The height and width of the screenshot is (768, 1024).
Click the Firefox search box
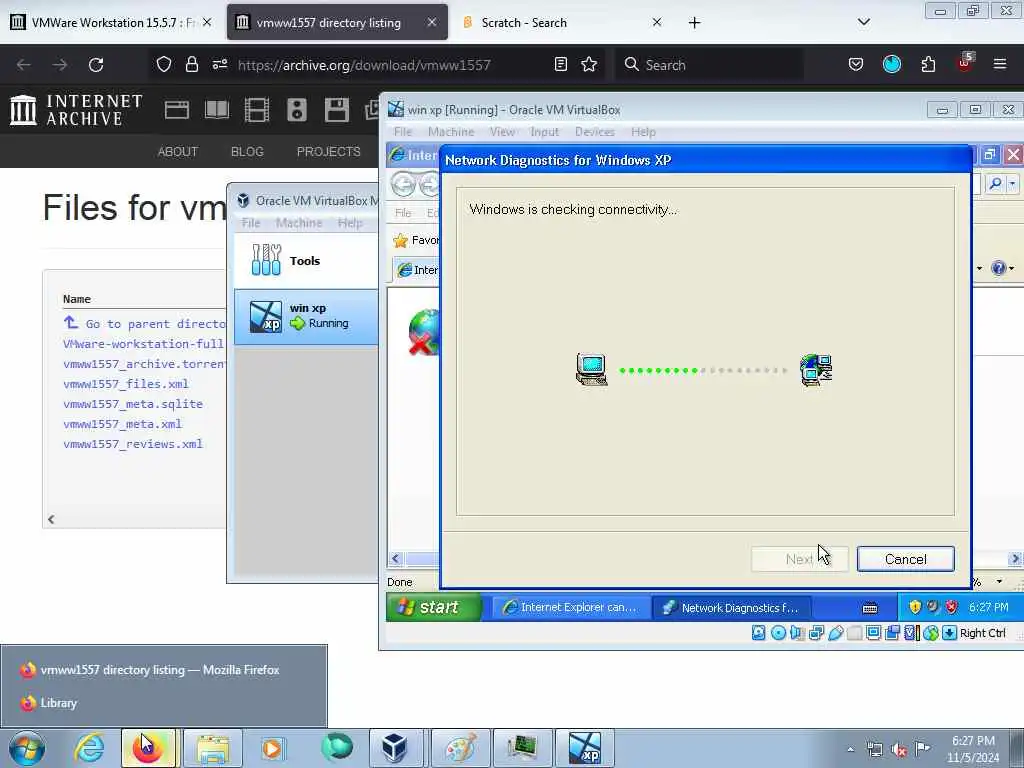tap(709, 65)
